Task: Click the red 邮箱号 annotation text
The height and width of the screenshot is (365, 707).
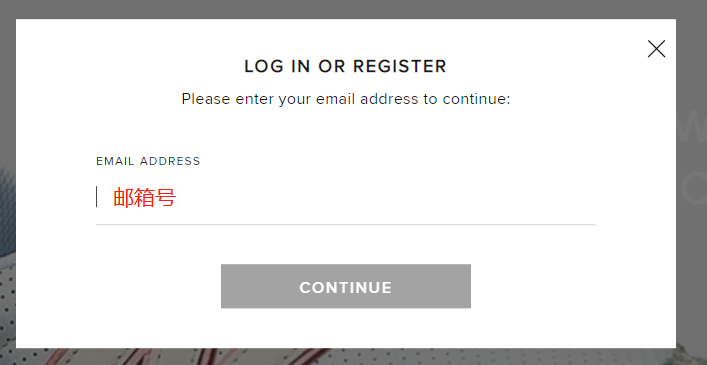Action: (x=144, y=197)
